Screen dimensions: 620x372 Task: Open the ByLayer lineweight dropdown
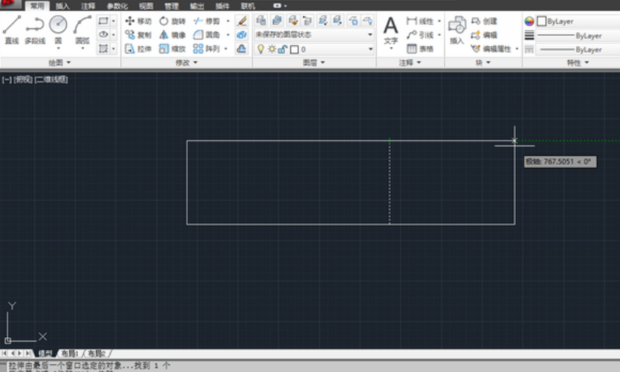578,36
